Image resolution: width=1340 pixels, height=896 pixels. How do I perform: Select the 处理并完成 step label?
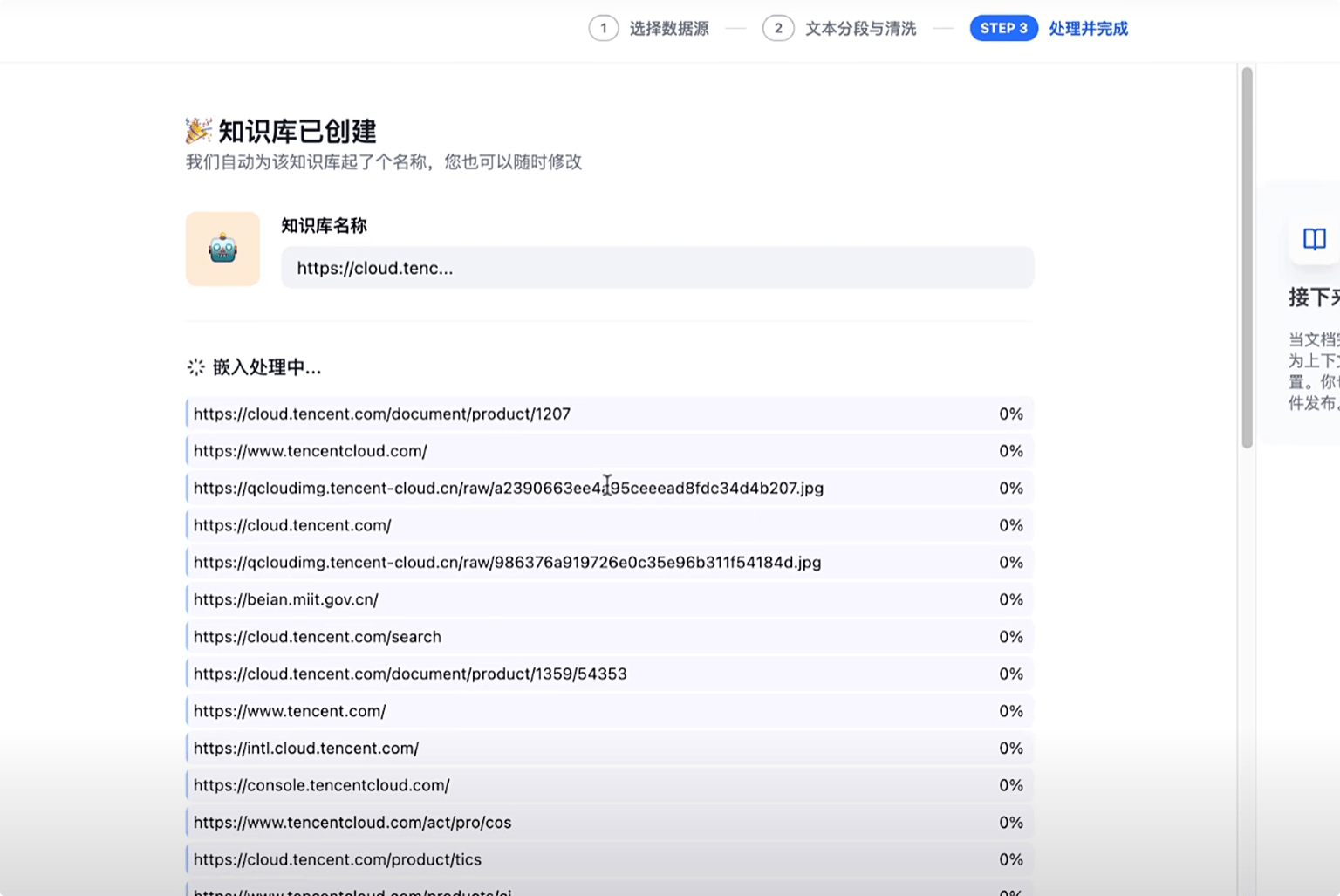(x=1087, y=28)
